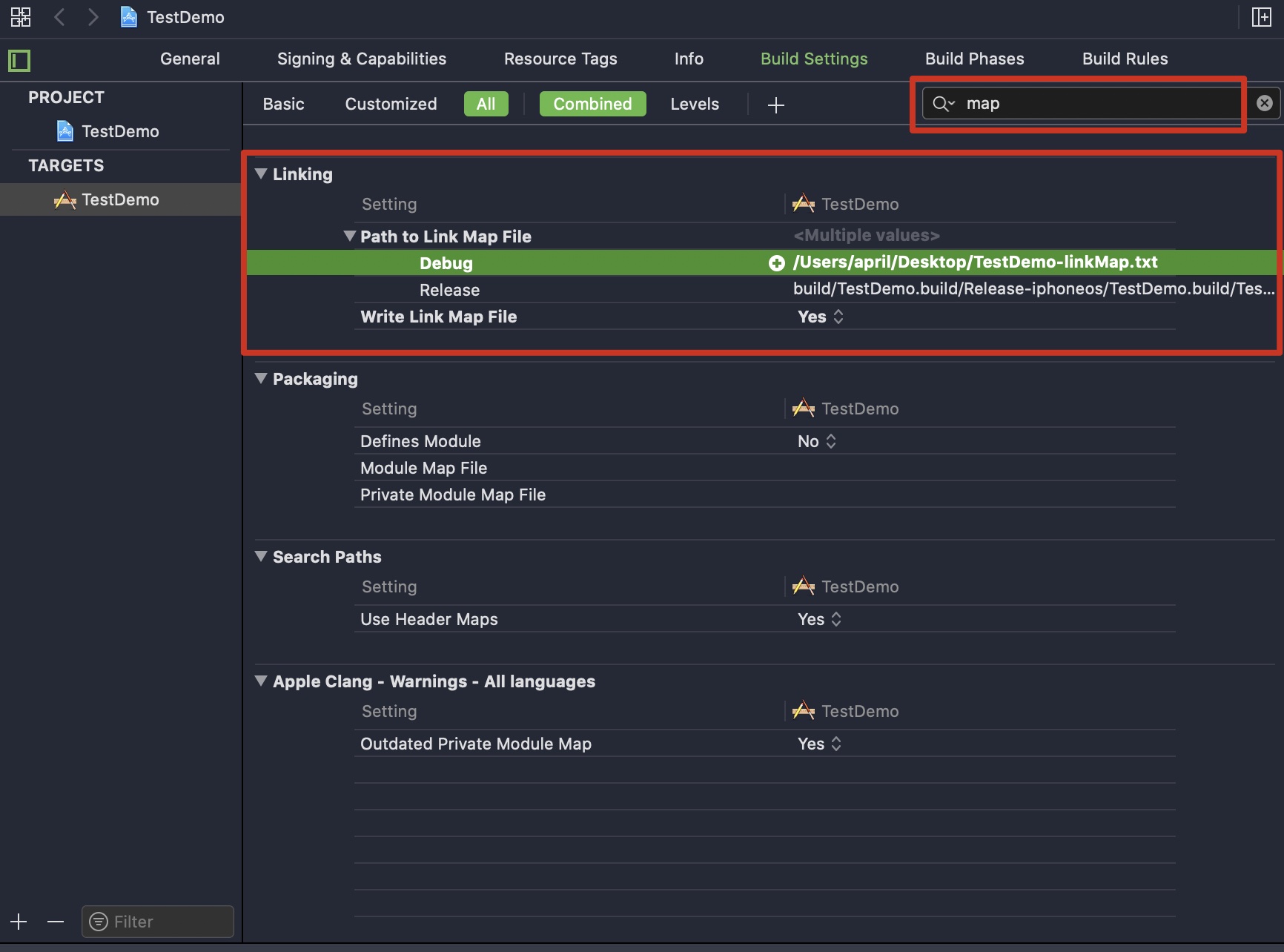The image size is (1284, 952).
Task: Collapse the Linking section
Action: click(261, 173)
